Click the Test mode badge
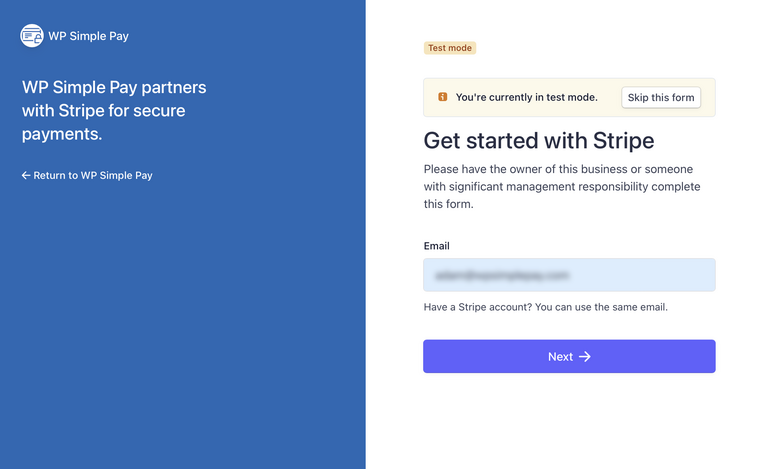 tap(450, 48)
